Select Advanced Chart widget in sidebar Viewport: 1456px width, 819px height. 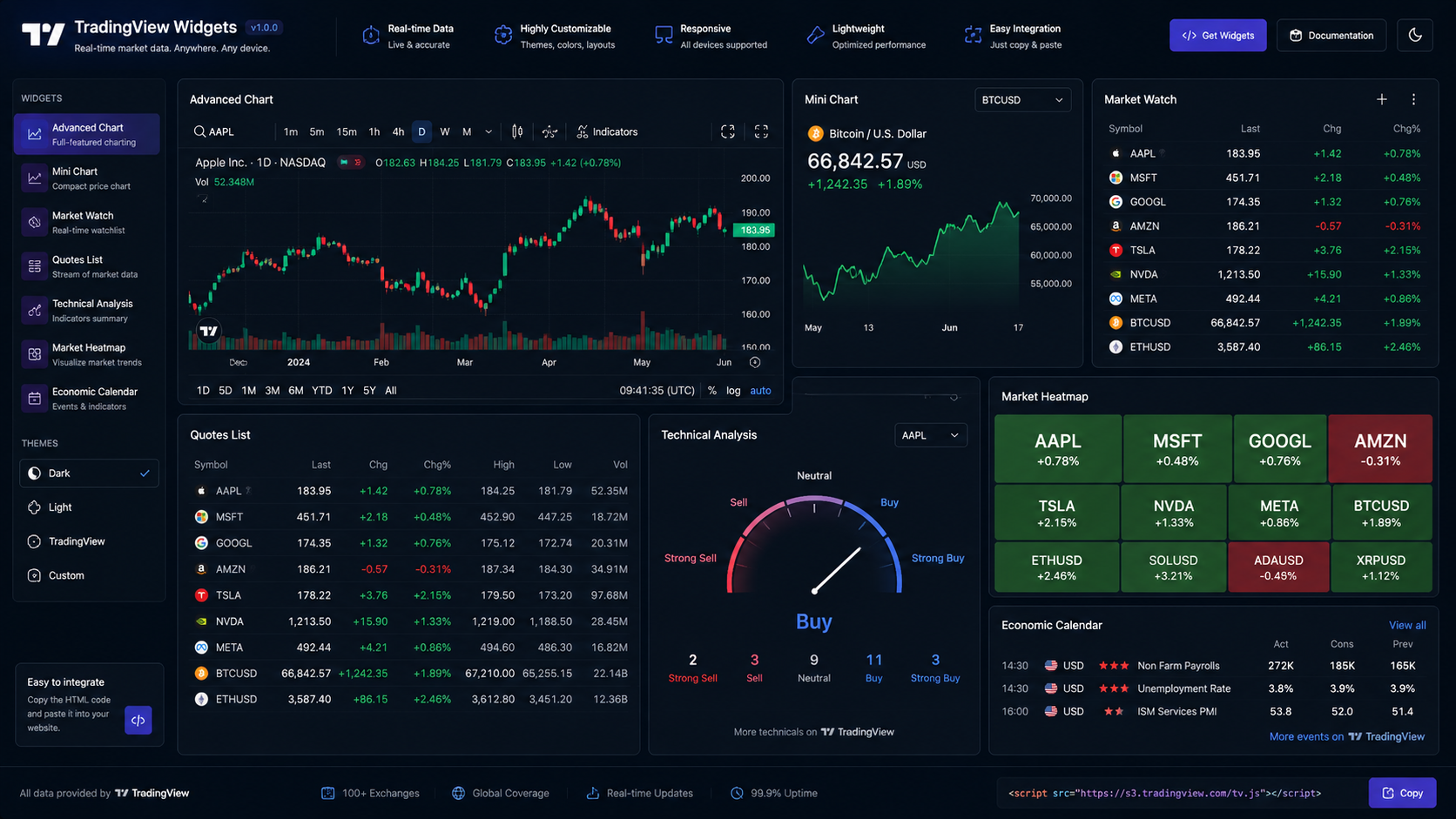[x=86, y=134]
